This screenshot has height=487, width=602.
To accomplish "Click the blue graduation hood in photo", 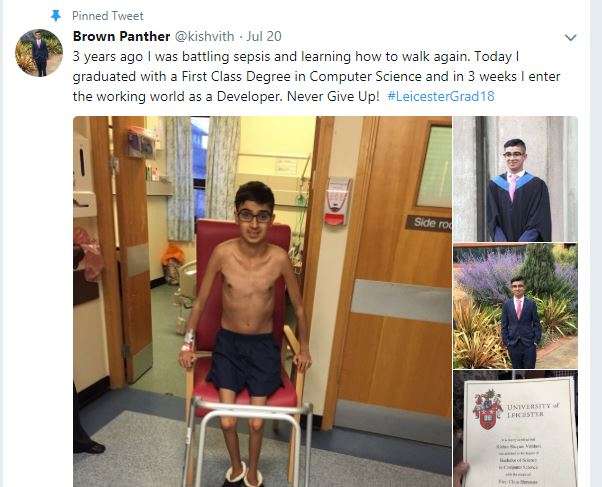I will 514,181.
